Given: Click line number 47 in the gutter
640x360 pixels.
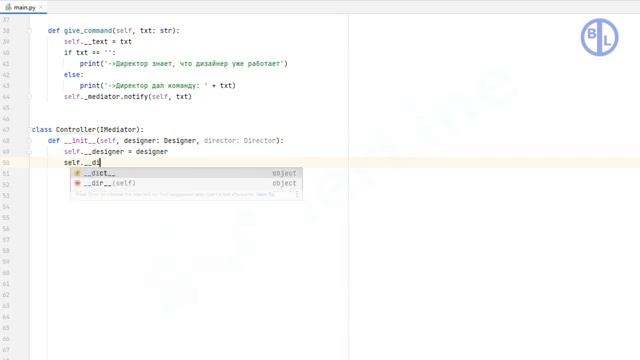Looking at the screenshot, I should (6, 130).
